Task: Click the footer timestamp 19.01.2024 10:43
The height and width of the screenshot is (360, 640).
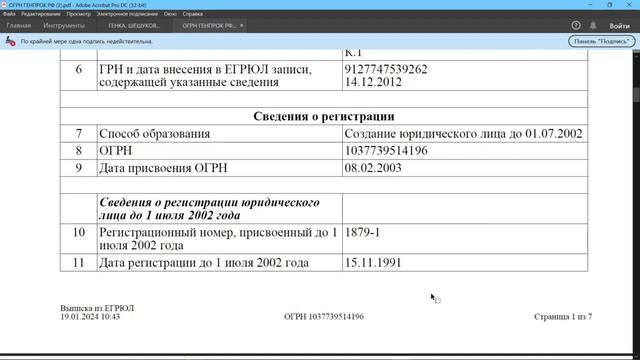Action: click(x=90, y=317)
